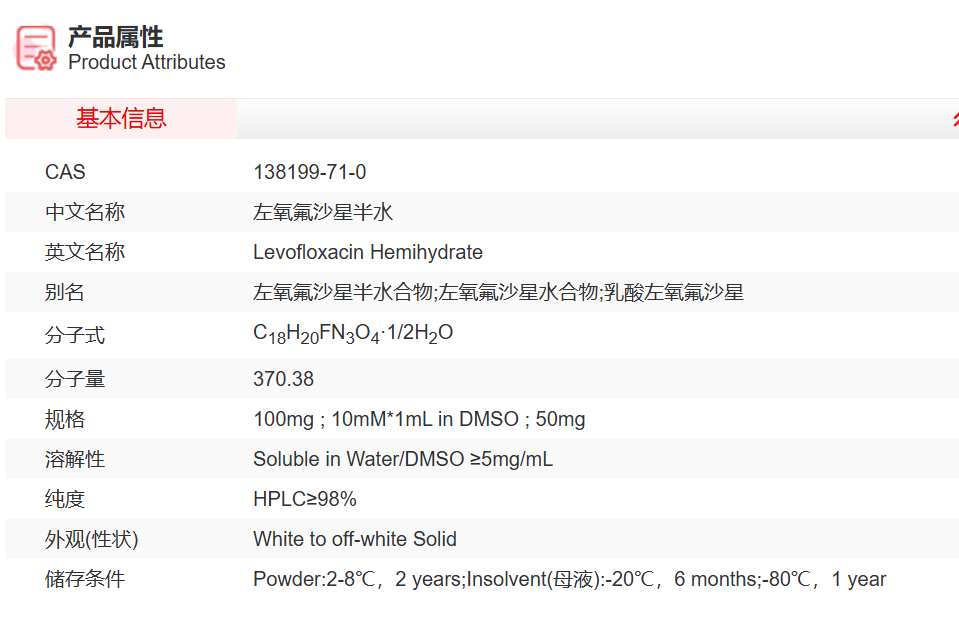Click the 规格 specification value with 100mg

click(x=419, y=419)
